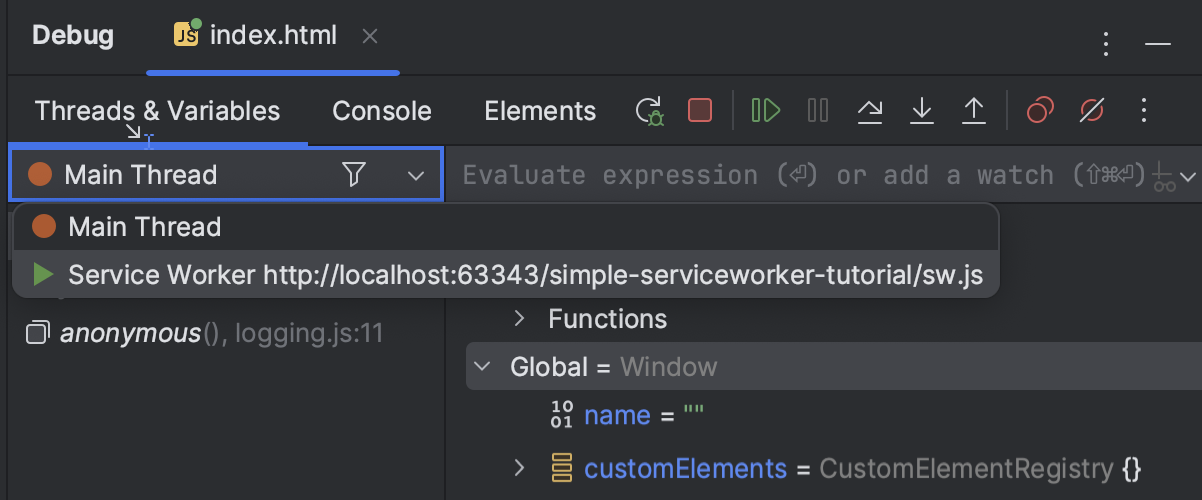Close the index.html debug tab
Image resolution: width=1202 pixels, height=500 pixels.
(370, 37)
